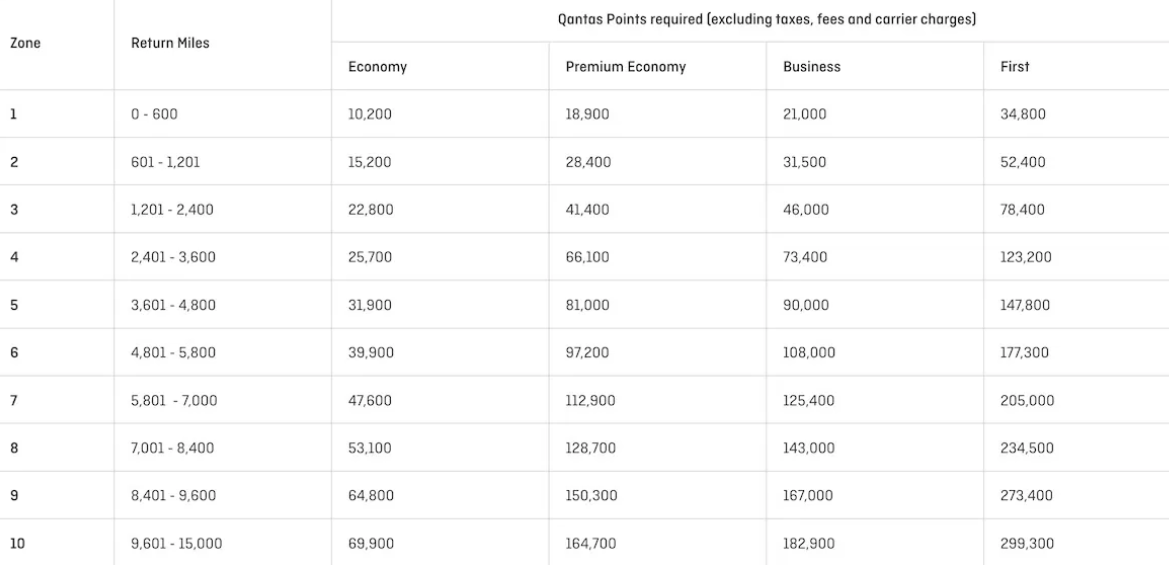The image size is (1169, 565).
Task: Click the Zone column header
Action: pyautogui.click(x=26, y=44)
